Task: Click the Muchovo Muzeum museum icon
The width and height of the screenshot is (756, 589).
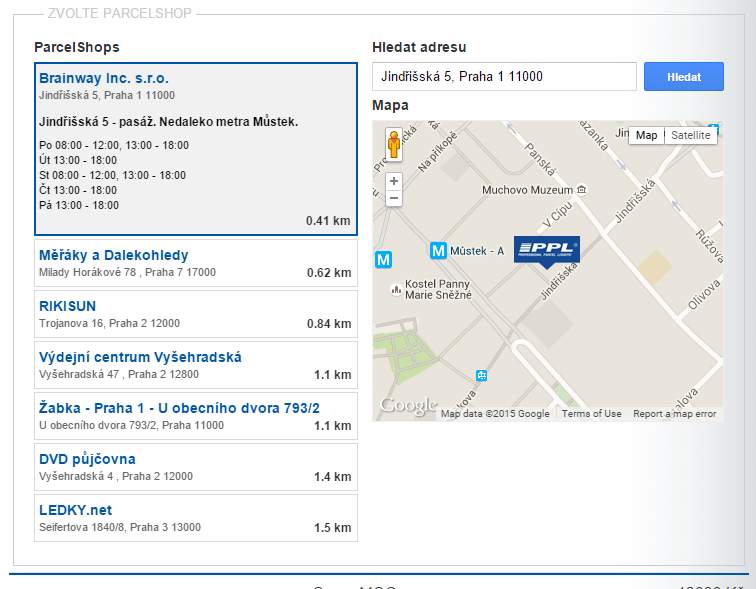Action: tap(582, 189)
